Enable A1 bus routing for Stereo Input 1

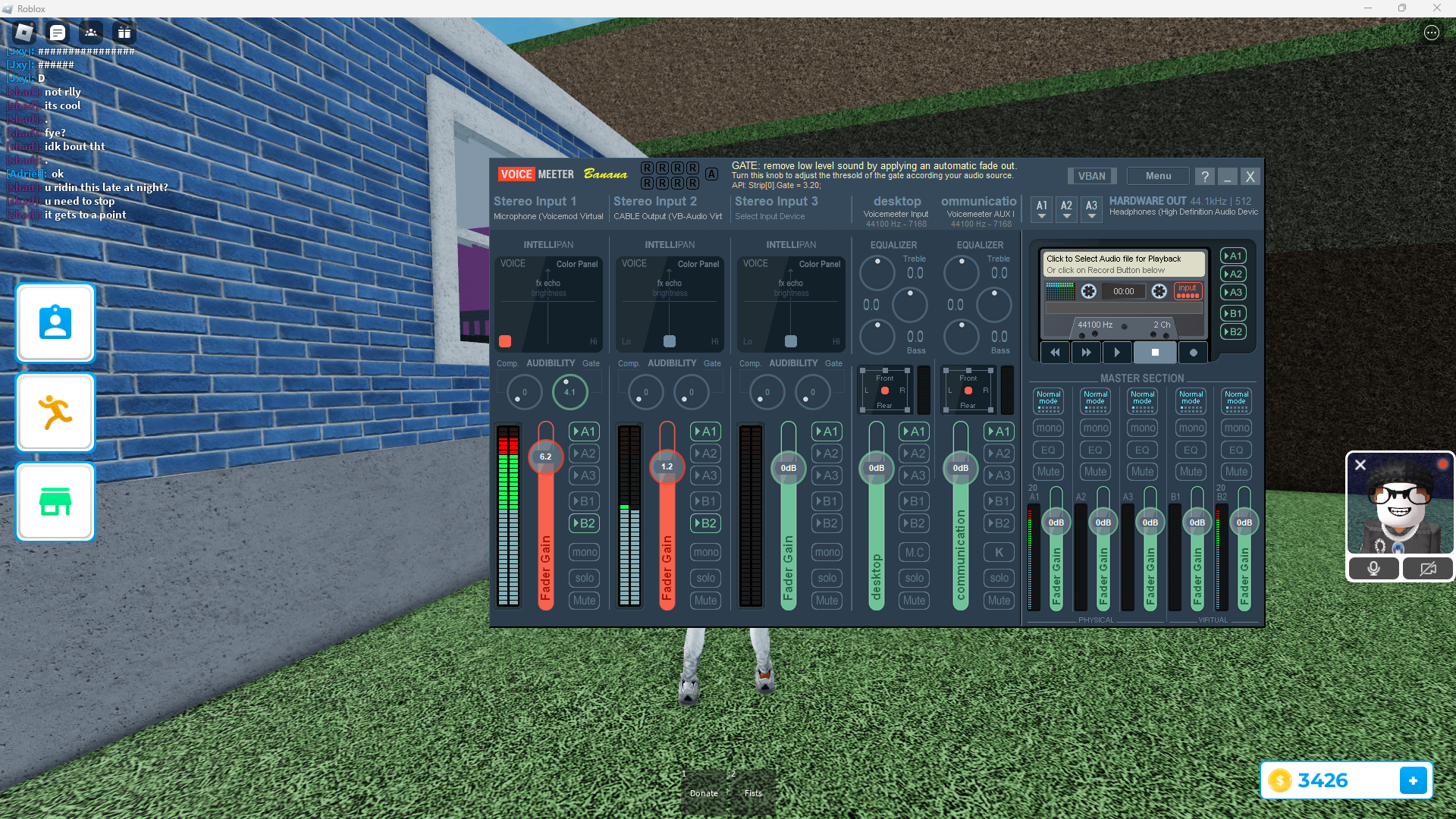pyautogui.click(x=584, y=431)
